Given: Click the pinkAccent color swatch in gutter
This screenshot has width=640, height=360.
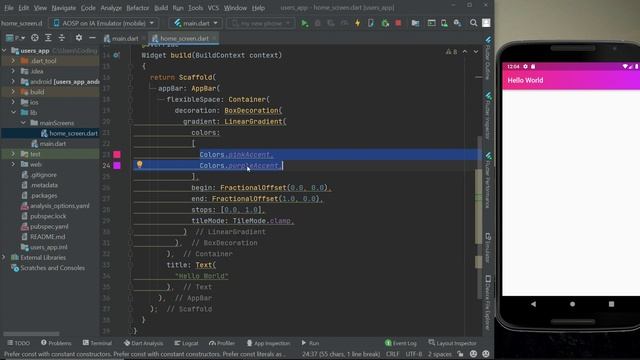Looking at the screenshot, I should 117,154.
